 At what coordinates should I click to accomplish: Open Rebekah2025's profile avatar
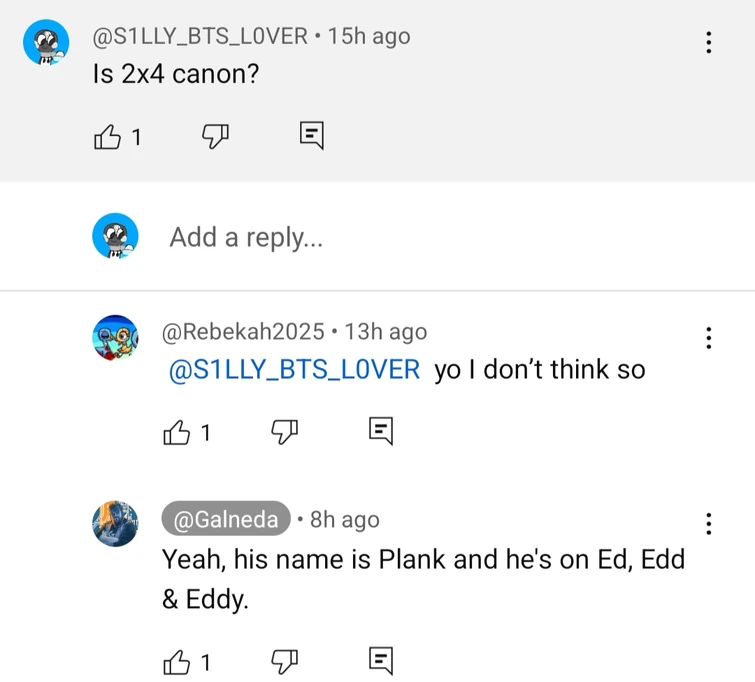tap(115, 338)
